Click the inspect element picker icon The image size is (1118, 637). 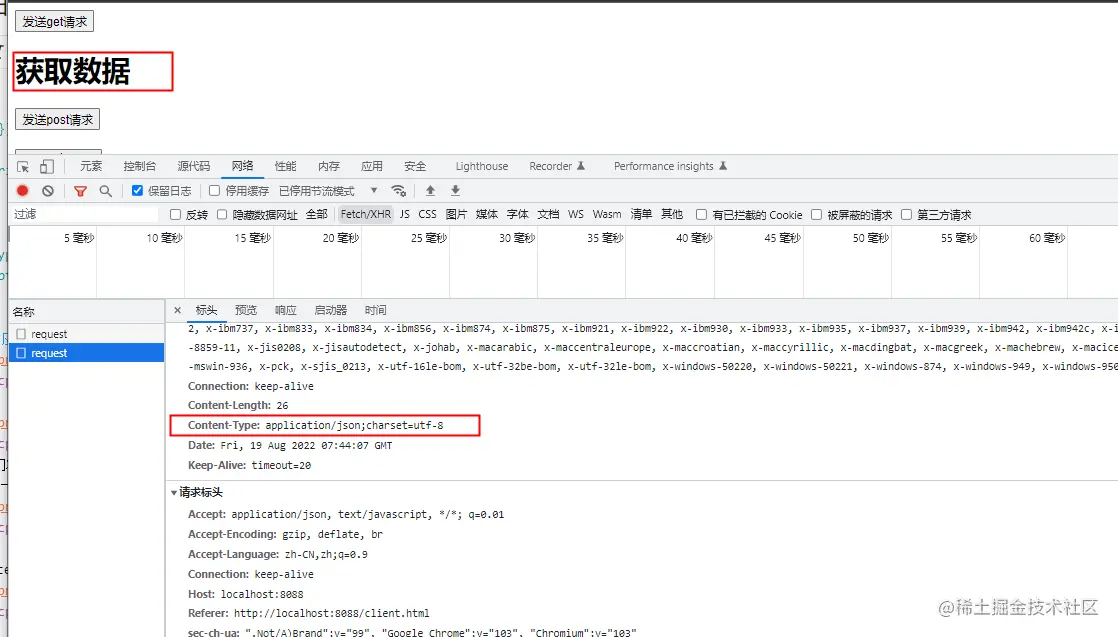click(23, 167)
